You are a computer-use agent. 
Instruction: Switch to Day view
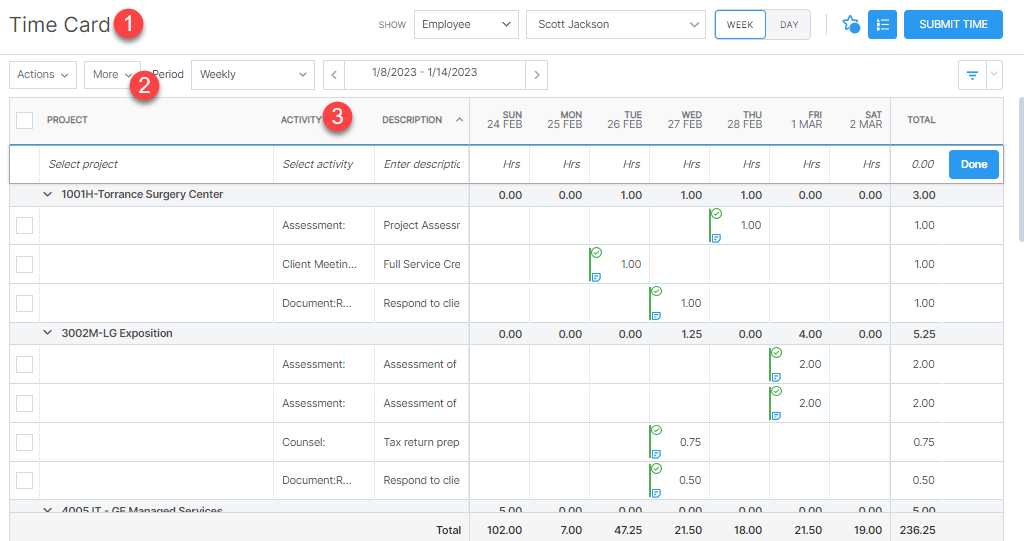coord(789,24)
